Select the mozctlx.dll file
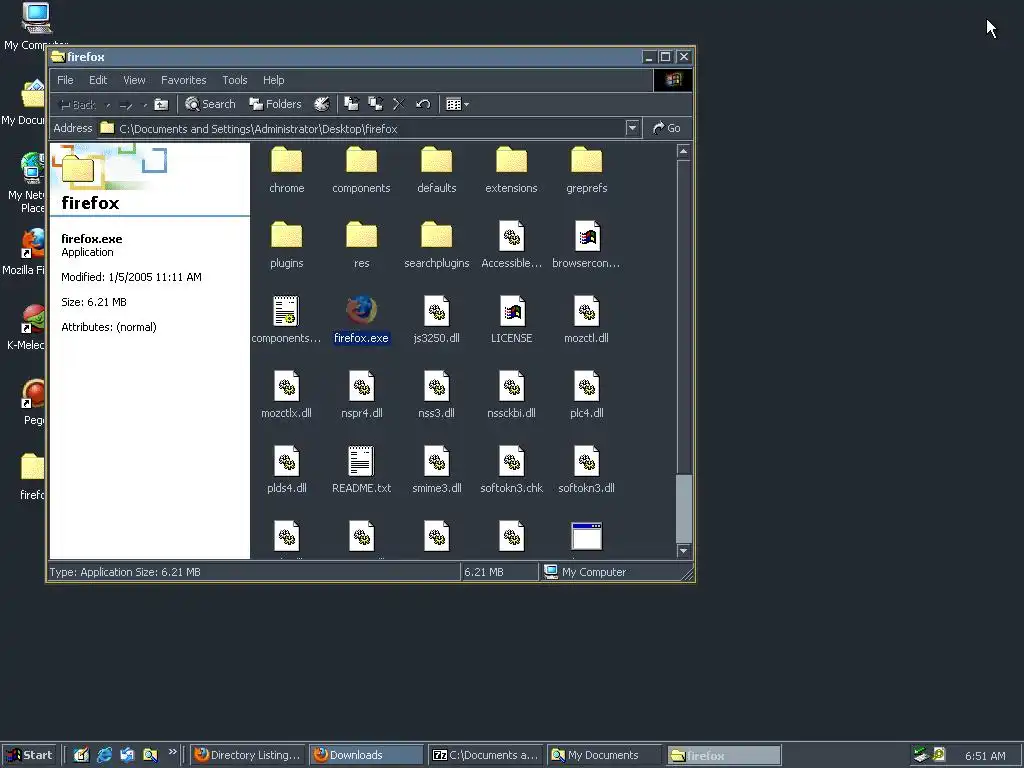This screenshot has height=768, width=1024. [287, 395]
